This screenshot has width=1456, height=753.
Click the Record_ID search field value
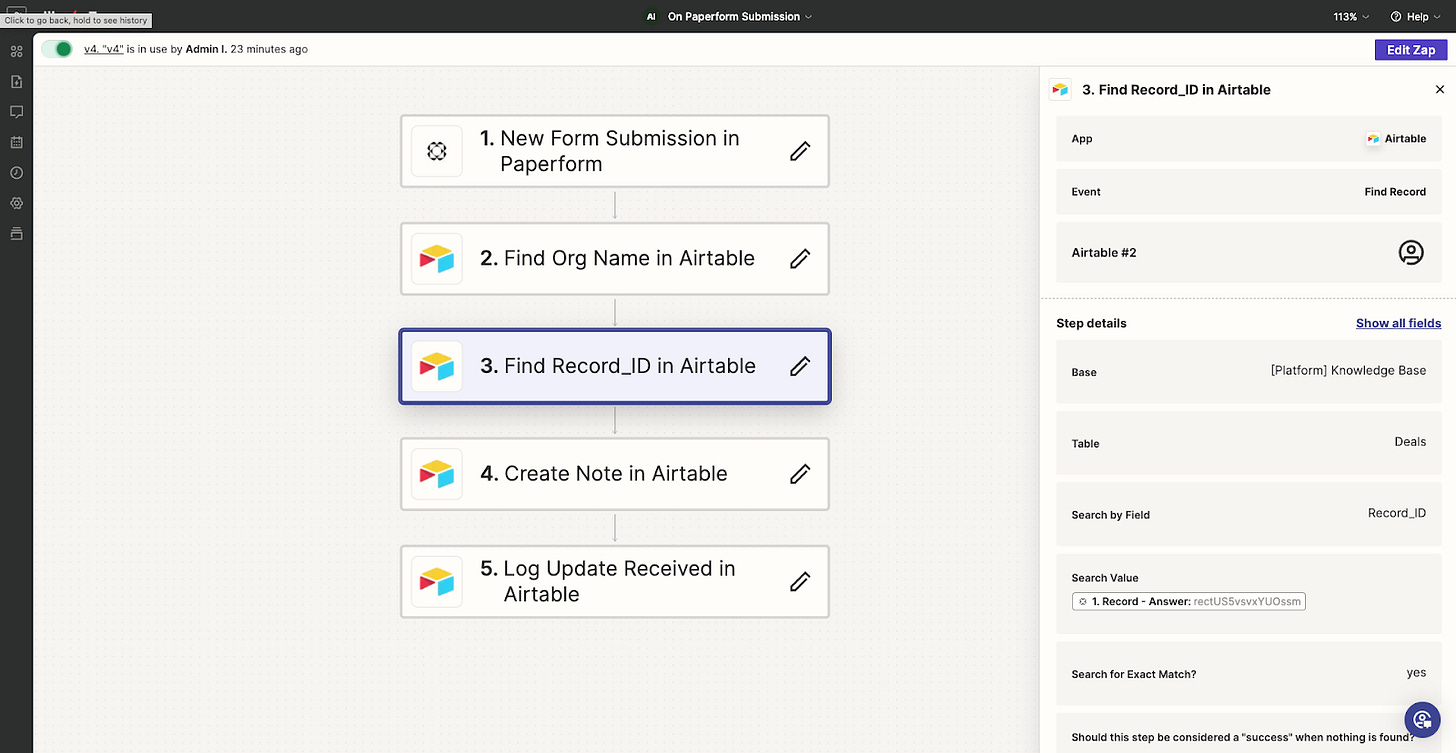(1397, 513)
